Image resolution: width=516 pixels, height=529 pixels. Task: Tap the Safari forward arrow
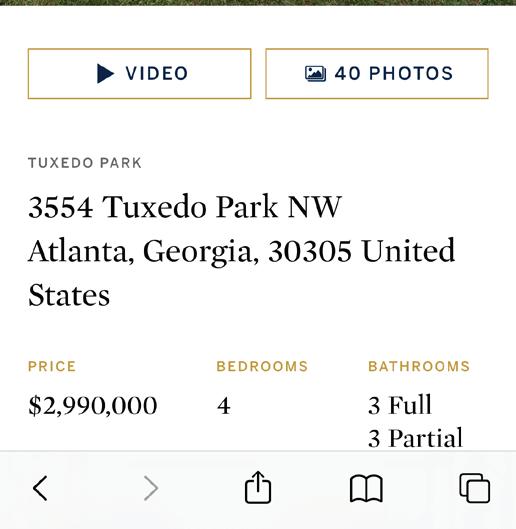(151, 488)
